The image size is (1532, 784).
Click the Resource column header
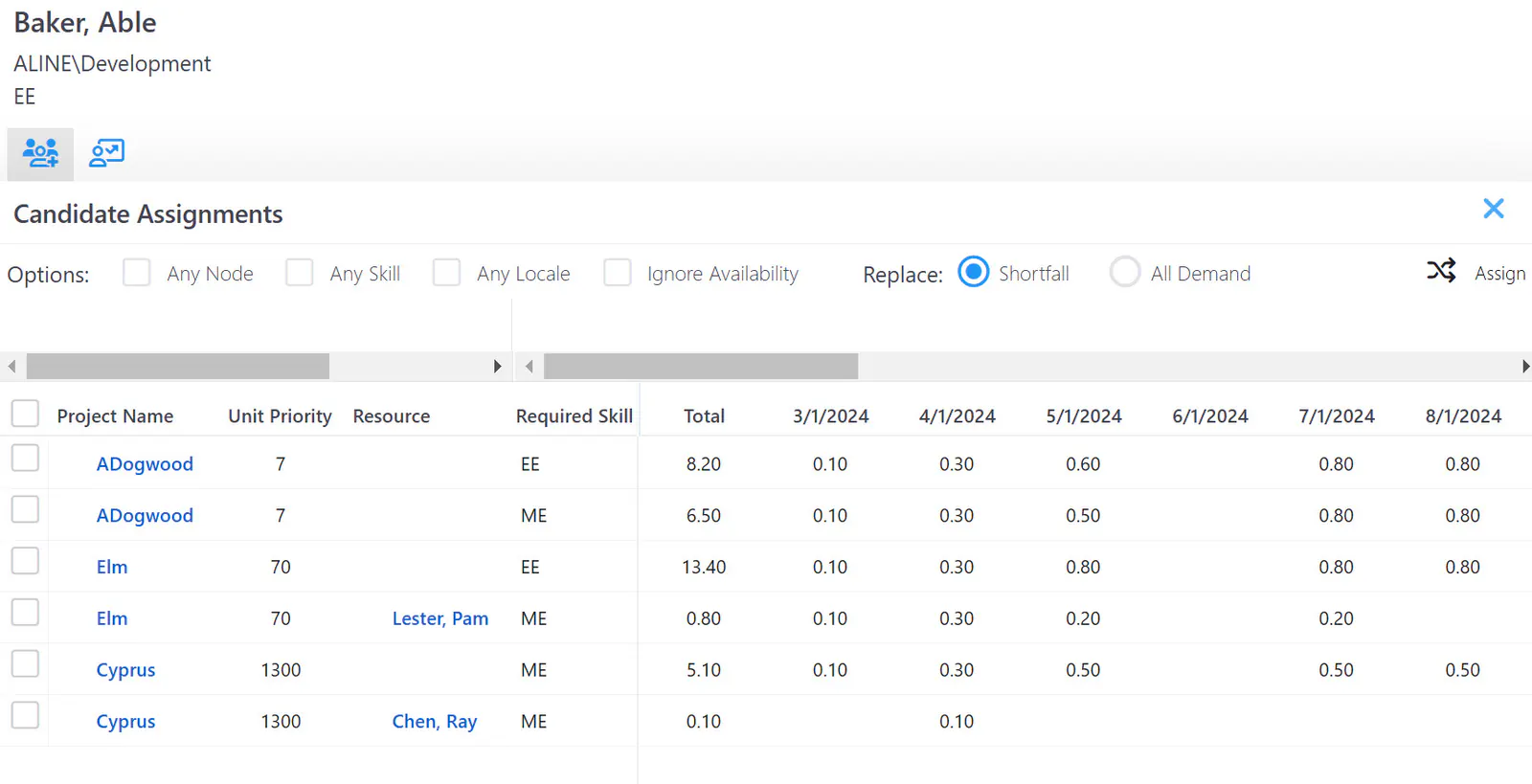click(x=392, y=416)
